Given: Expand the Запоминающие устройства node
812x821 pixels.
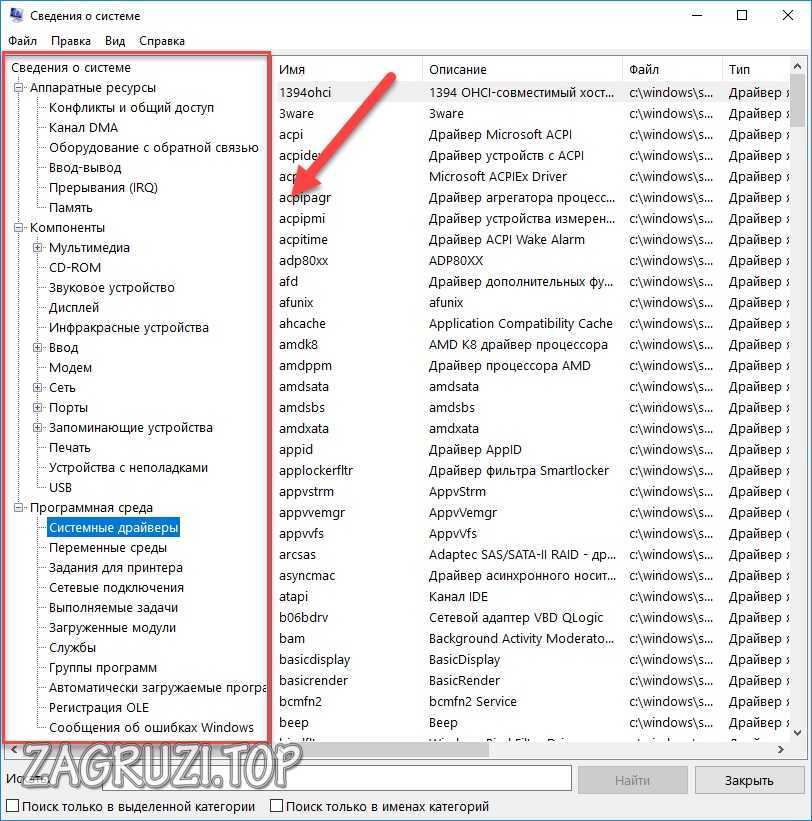Looking at the screenshot, I should tap(38, 428).
